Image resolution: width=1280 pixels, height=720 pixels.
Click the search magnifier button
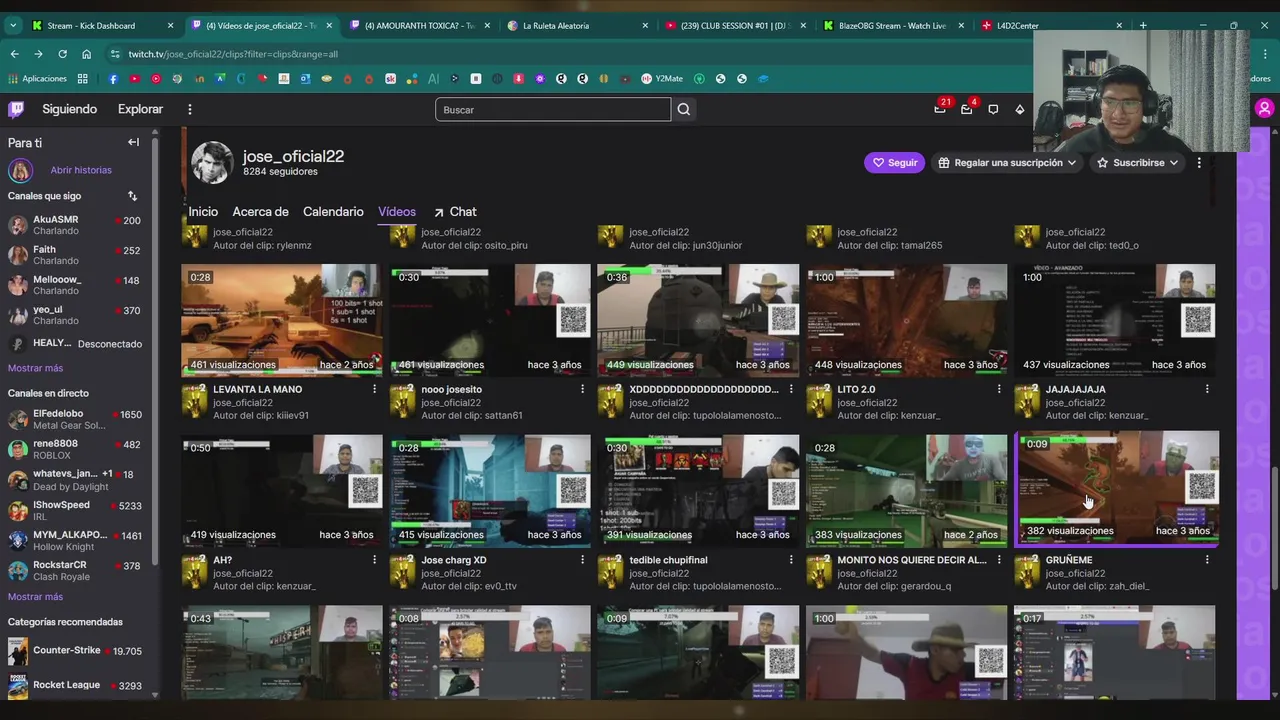pyautogui.click(x=684, y=109)
